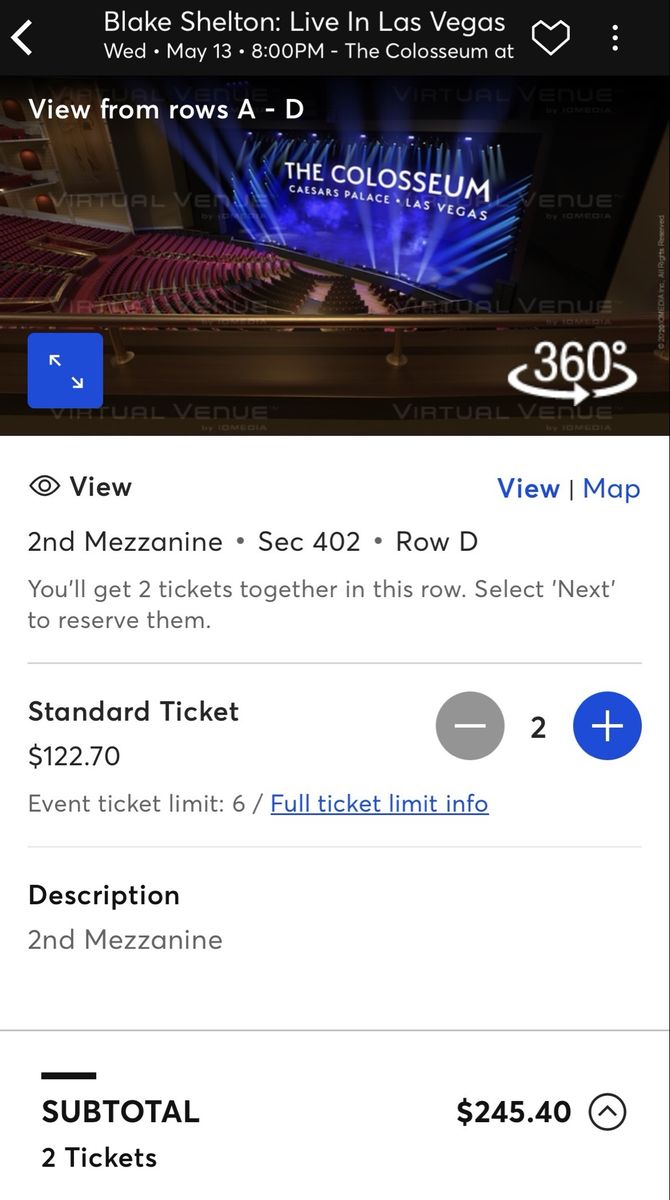This screenshot has height=1200, width=670.
Task: Tap the ticket quantity number 2
Action: [x=538, y=727]
